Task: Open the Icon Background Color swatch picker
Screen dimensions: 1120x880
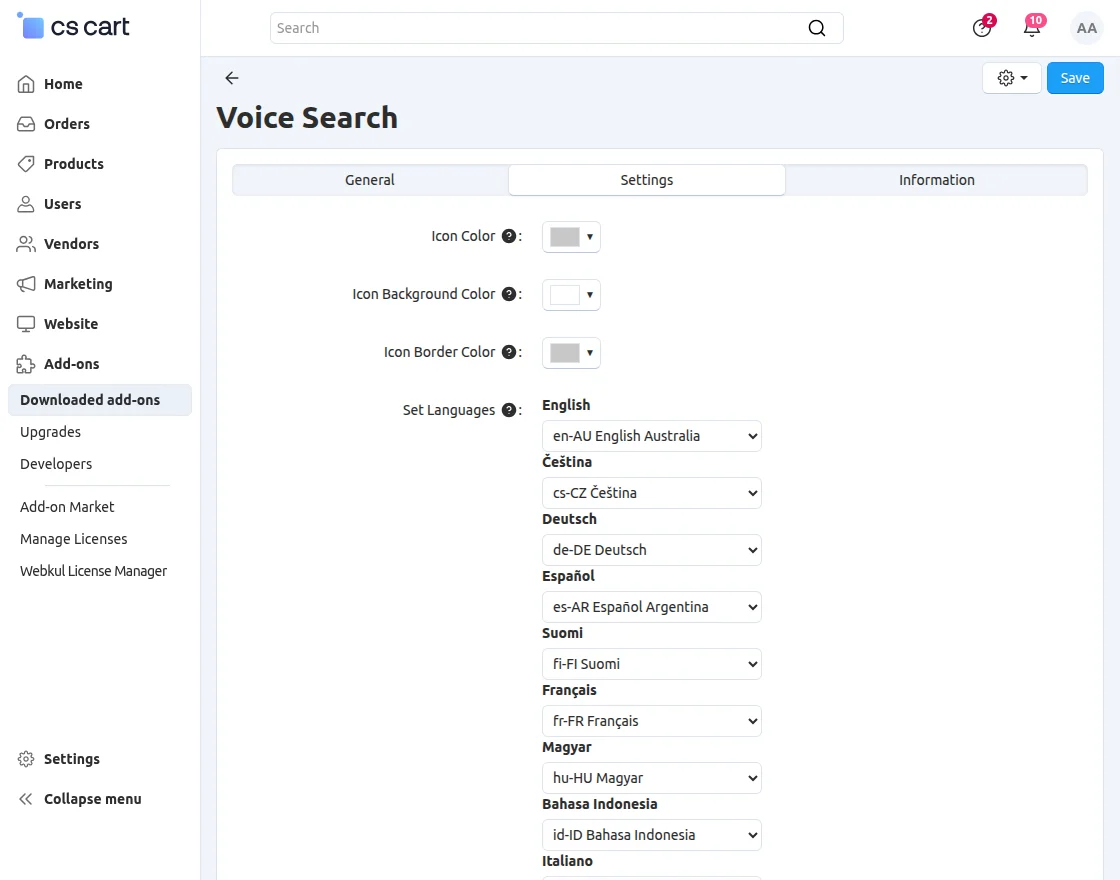Action: click(x=571, y=295)
